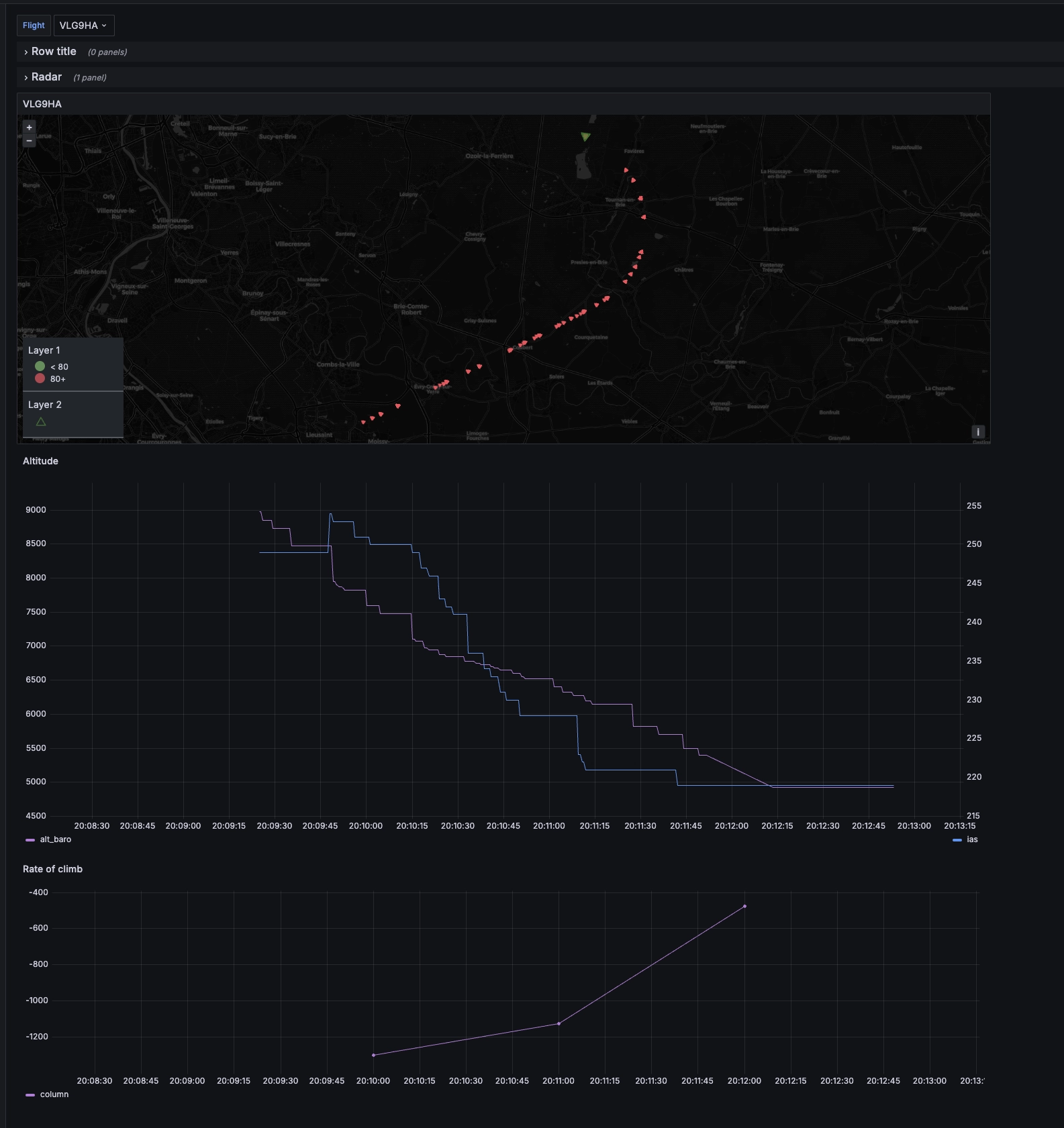Open the map attribution info button

pyautogui.click(x=978, y=432)
